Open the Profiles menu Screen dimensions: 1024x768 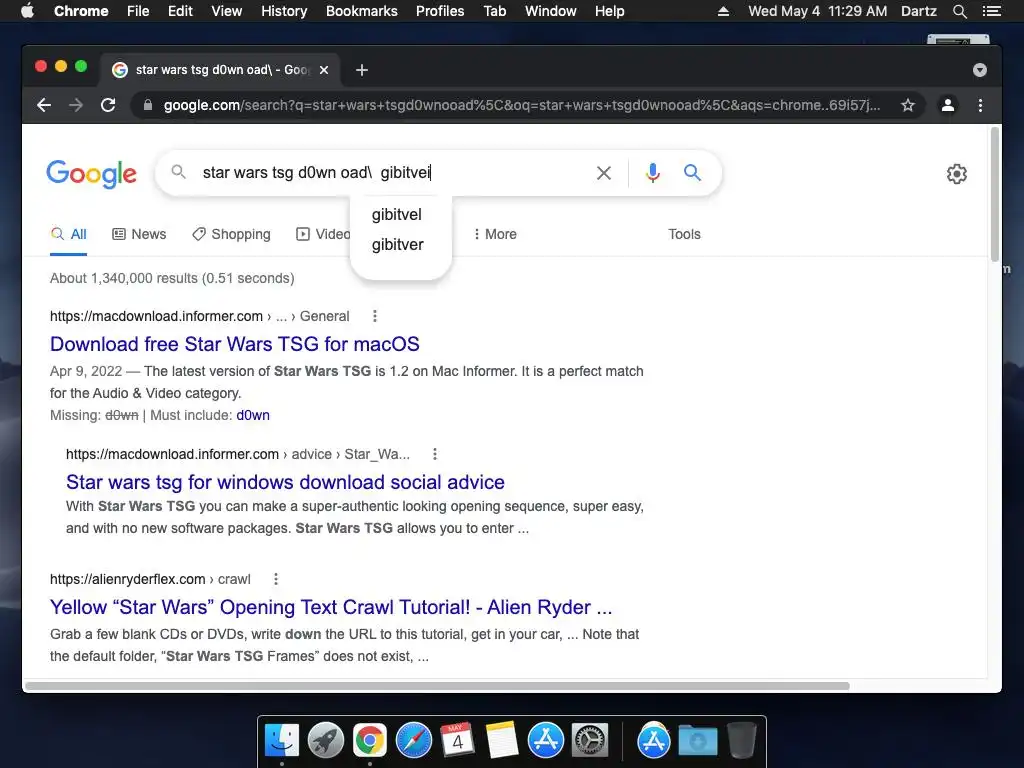tap(440, 11)
